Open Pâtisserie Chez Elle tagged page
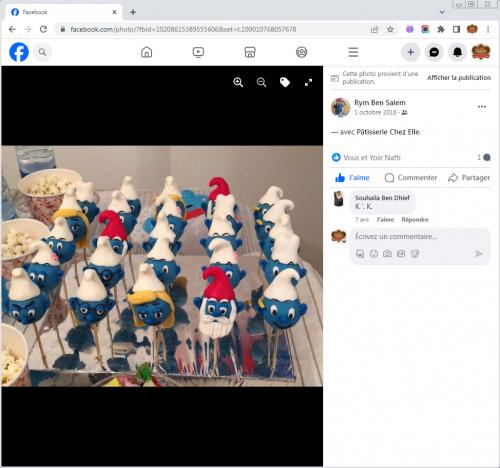 (388, 132)
